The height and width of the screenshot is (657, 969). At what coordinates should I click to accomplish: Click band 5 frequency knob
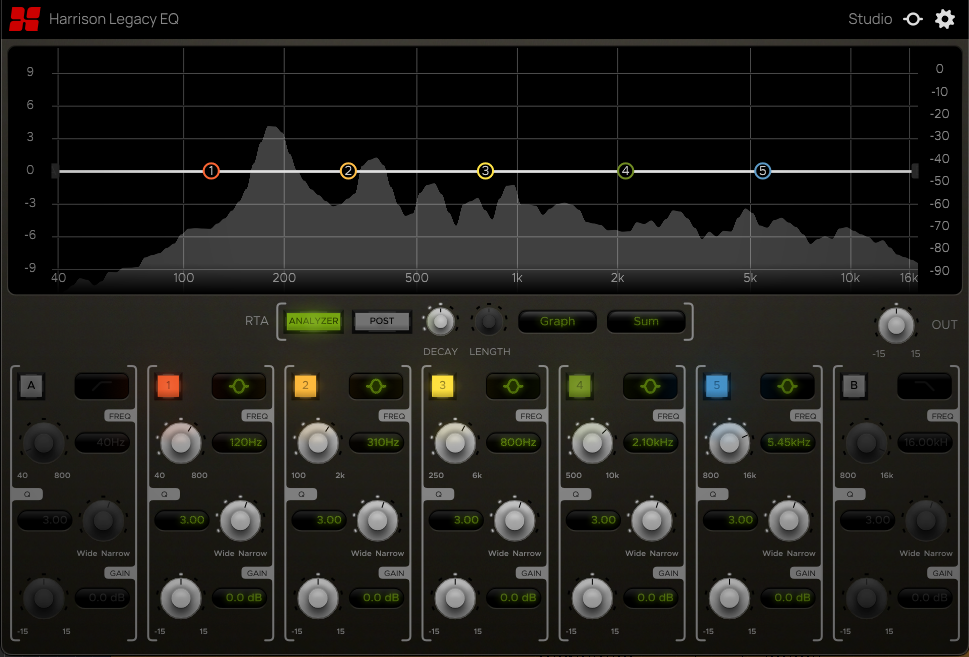(729, 443)
